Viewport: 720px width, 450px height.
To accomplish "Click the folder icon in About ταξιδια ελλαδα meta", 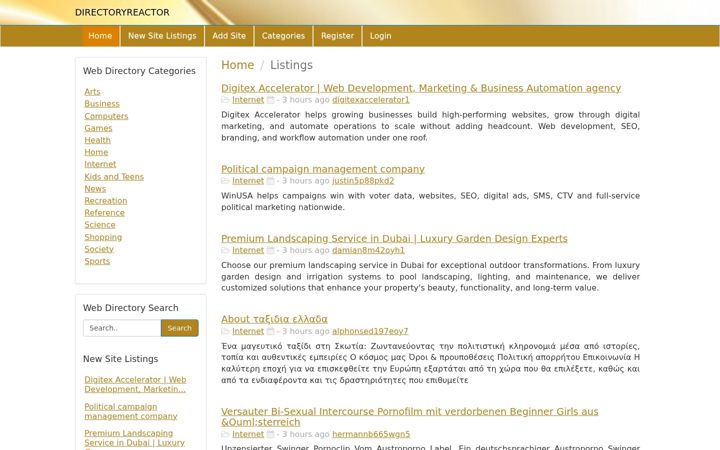I will [225, 331].
